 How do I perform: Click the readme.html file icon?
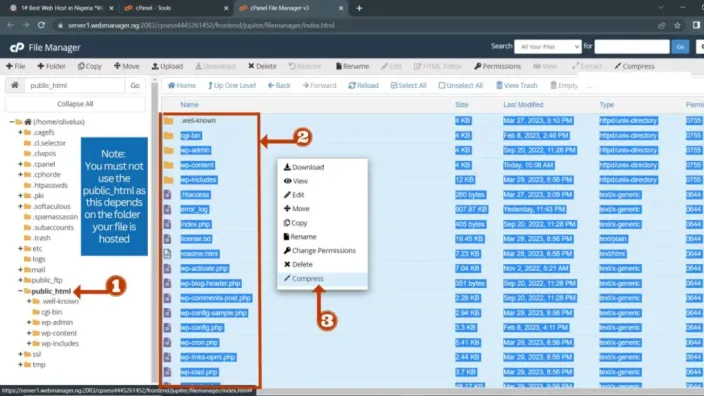pos(167,254)
